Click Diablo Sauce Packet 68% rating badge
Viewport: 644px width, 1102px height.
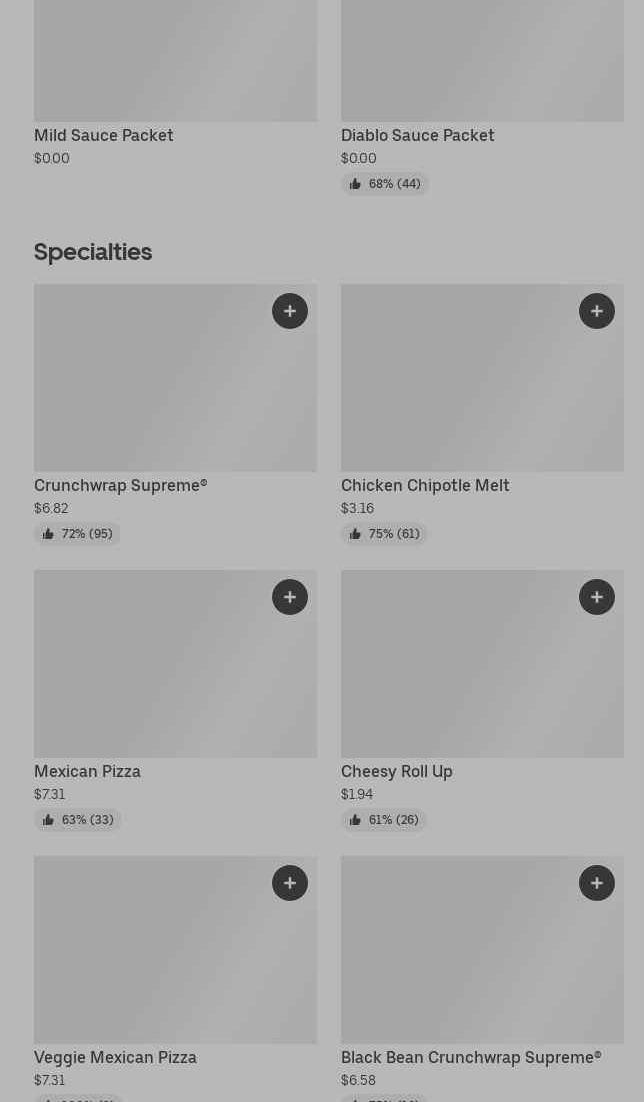pyautogui.click(x=385, y=184)
